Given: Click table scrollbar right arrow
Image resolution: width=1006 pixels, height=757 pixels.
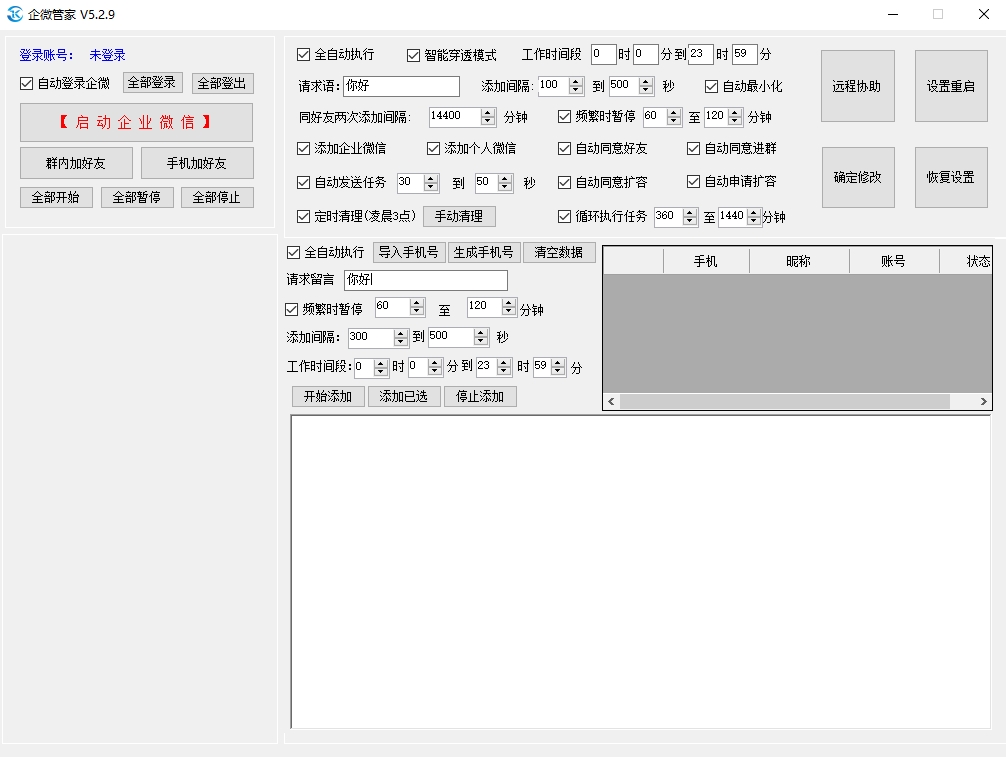Looking at the screenshot, I should click(984, 402).
